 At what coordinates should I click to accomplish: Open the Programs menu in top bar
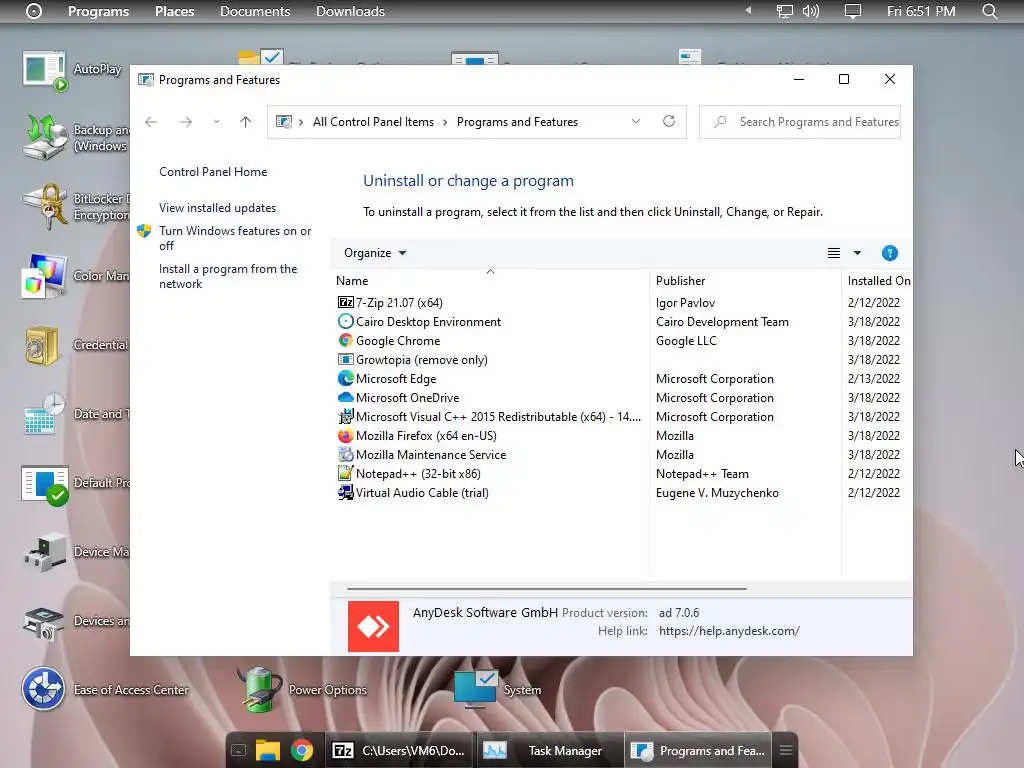pyautogui.click(x=99, y=11)
